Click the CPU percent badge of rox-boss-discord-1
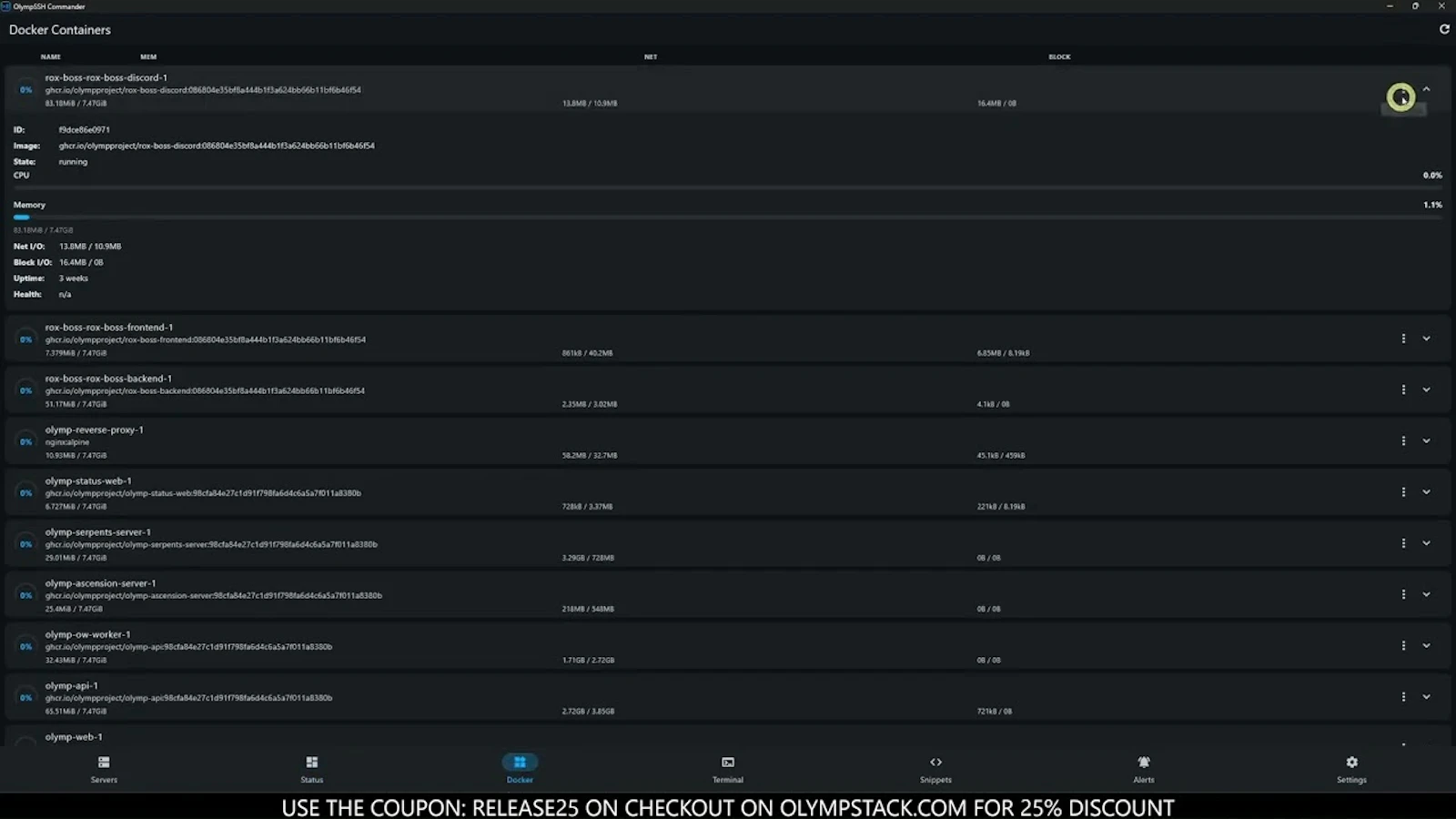Screen dimensions: 1456x819 [25, 90]
